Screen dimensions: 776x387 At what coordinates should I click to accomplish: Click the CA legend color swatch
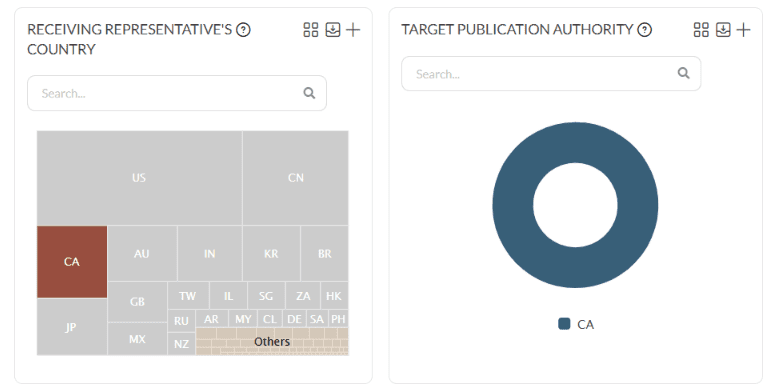564,324
